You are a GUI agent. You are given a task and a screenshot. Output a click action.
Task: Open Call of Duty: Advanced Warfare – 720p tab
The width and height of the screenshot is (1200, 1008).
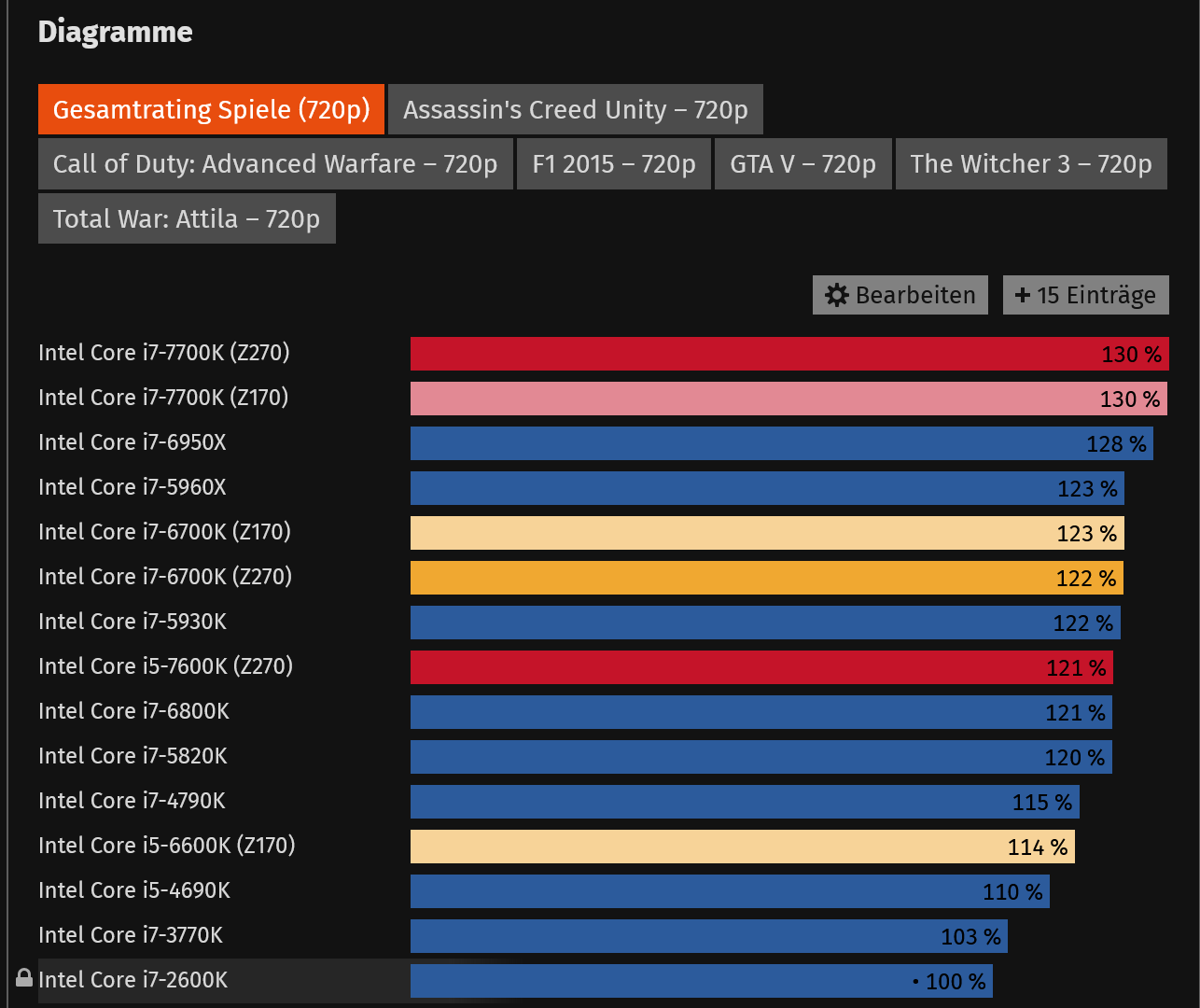[x=275, y=163]
